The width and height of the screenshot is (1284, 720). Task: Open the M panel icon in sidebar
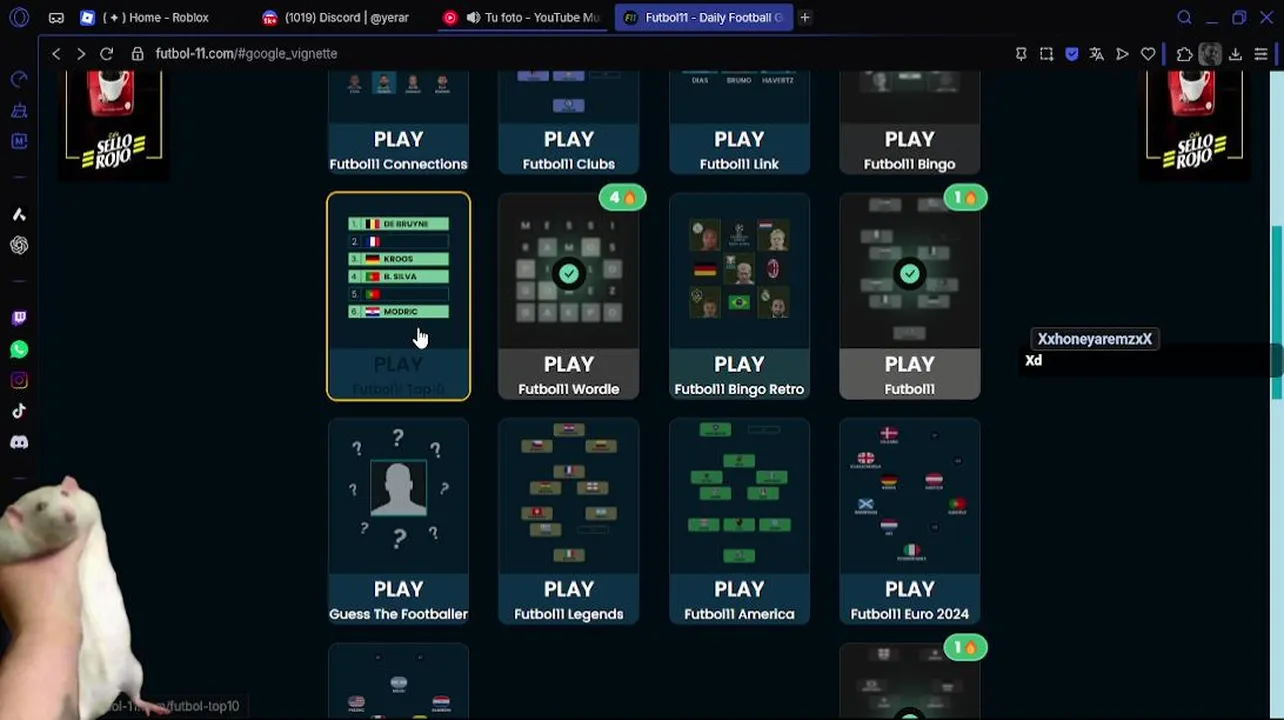pos(19,141)
